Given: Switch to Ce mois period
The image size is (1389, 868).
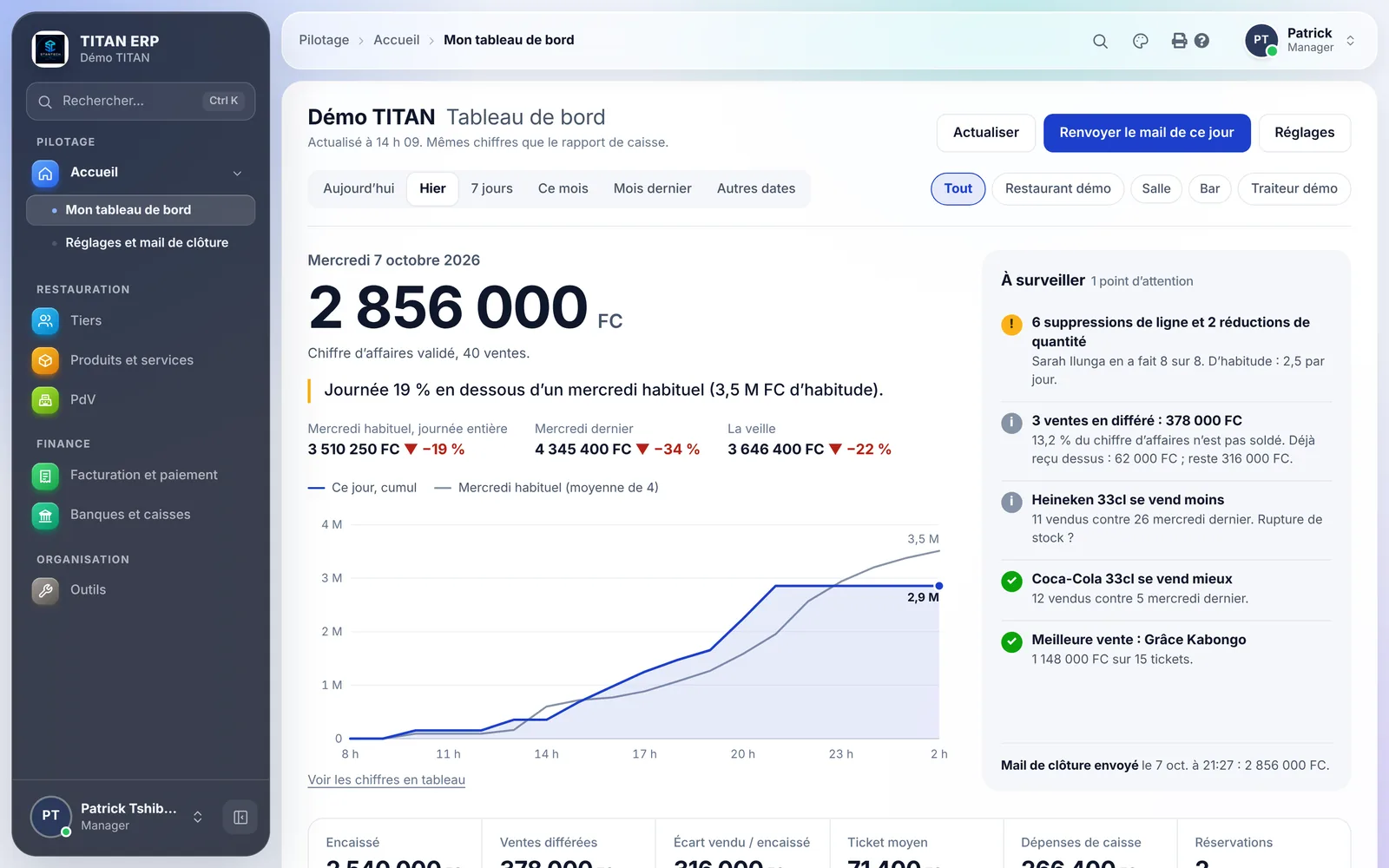Looking at the screenshot, I should point(563,189).
